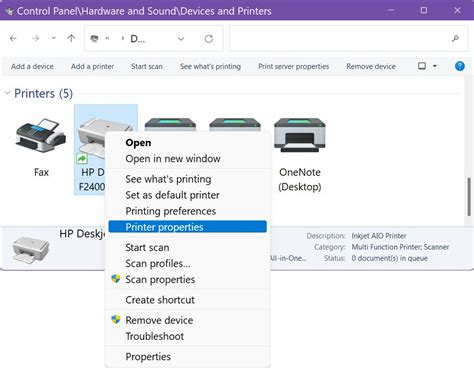Choose Printer properties

point(187,227)
